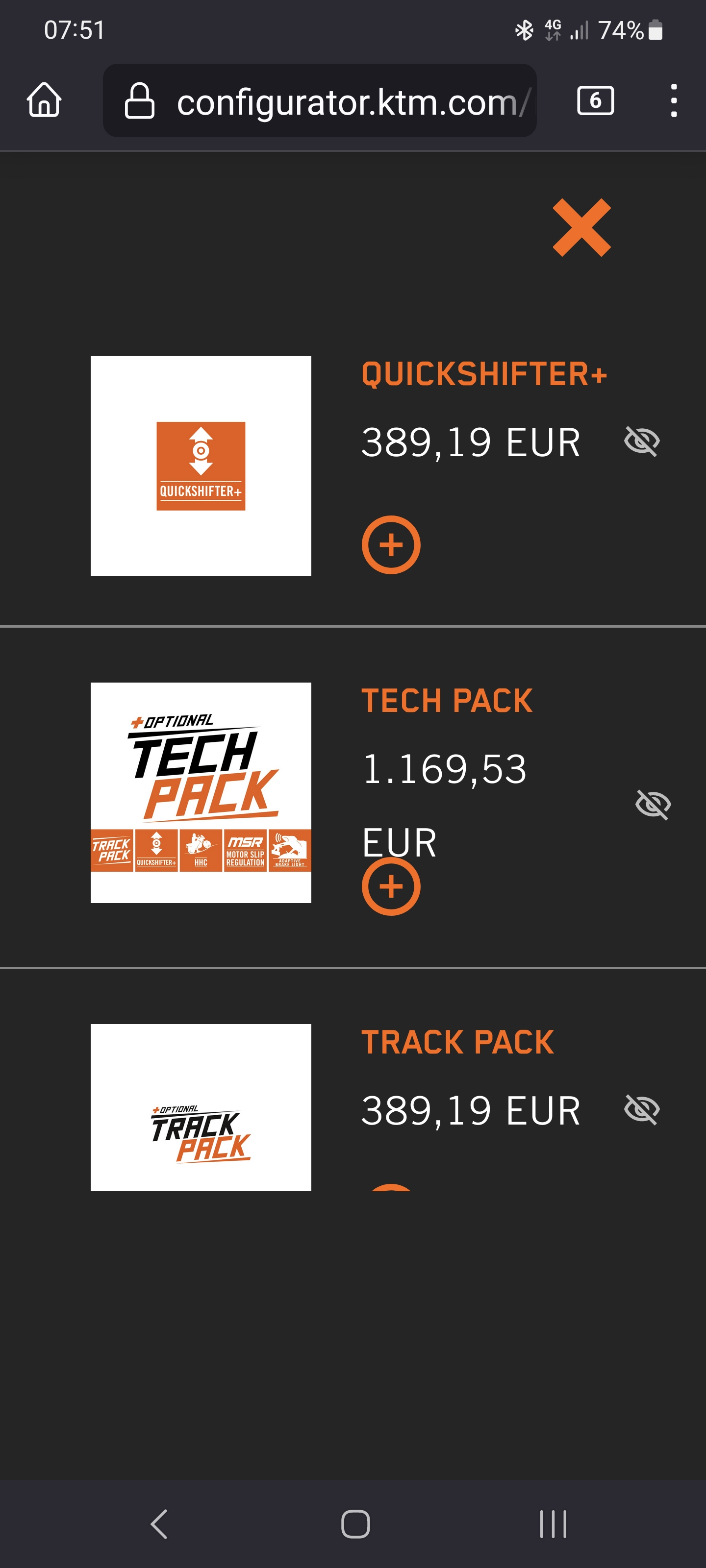The width and height of the screenshot is (706, 1568).
Task: Add Tech Pack with the plus icon
Action: [x=391, y=886]
